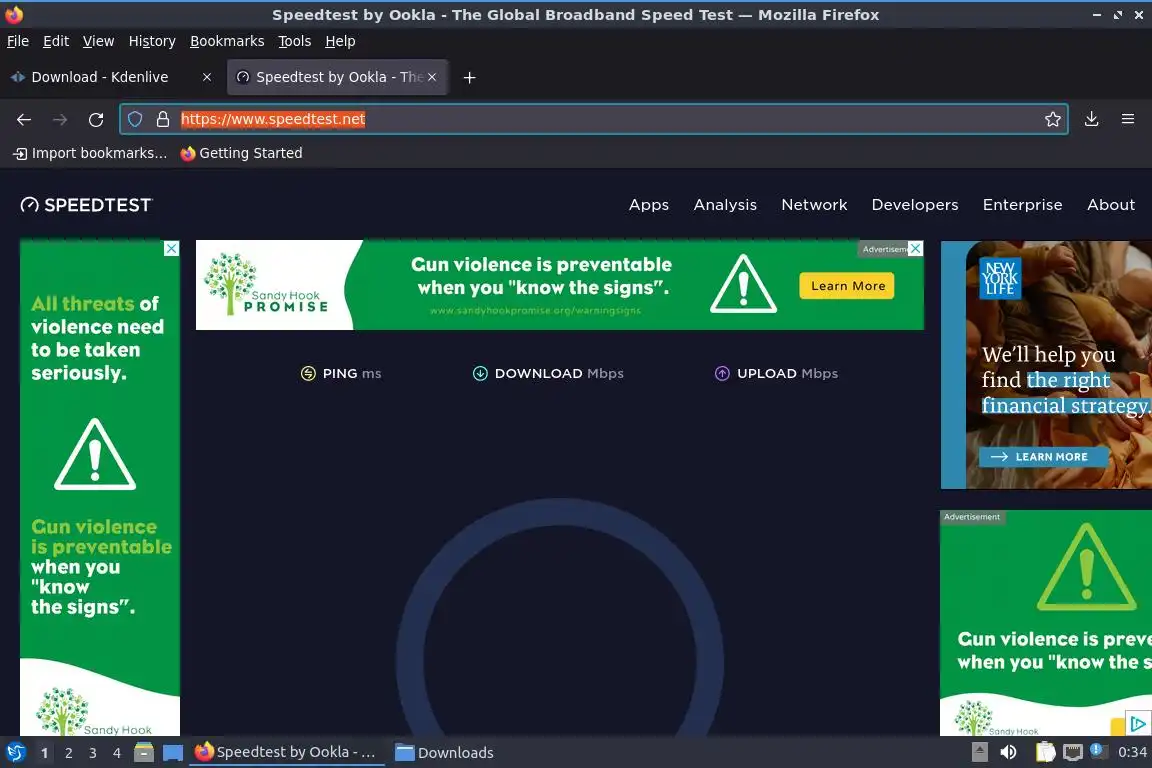This screenshot has height=768, width=1152.
Task: Click LEARN MORE in New York Life ad
Action: click(x=1043, y=456)
